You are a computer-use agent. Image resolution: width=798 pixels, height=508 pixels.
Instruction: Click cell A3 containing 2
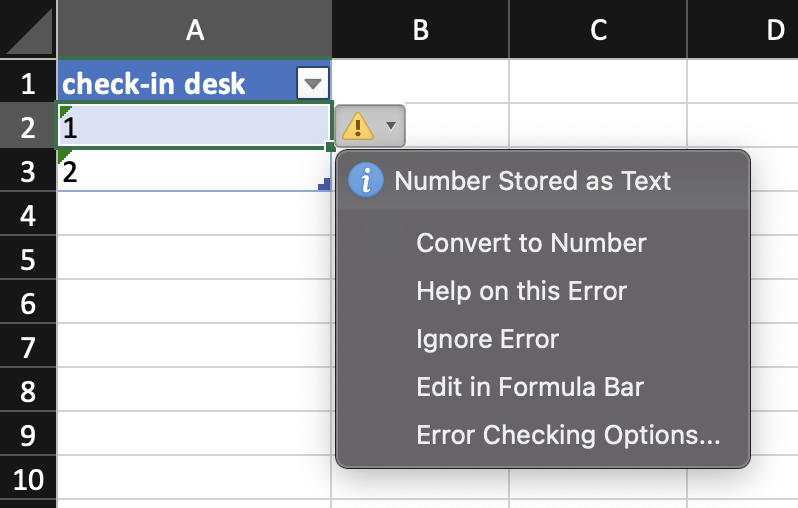tap(190, 172)
